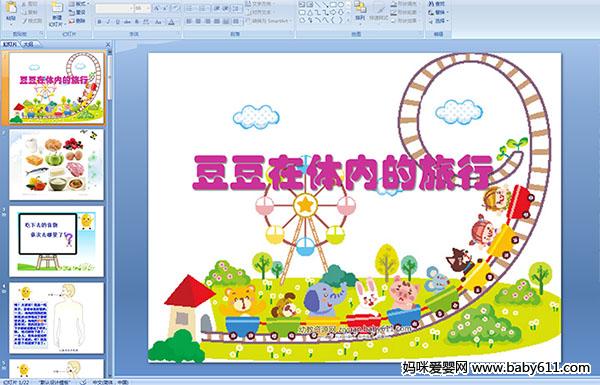This screenshot has height=385, width=600.
Task: Select the oval shape in the gallery
Action: tap(341, 5)
